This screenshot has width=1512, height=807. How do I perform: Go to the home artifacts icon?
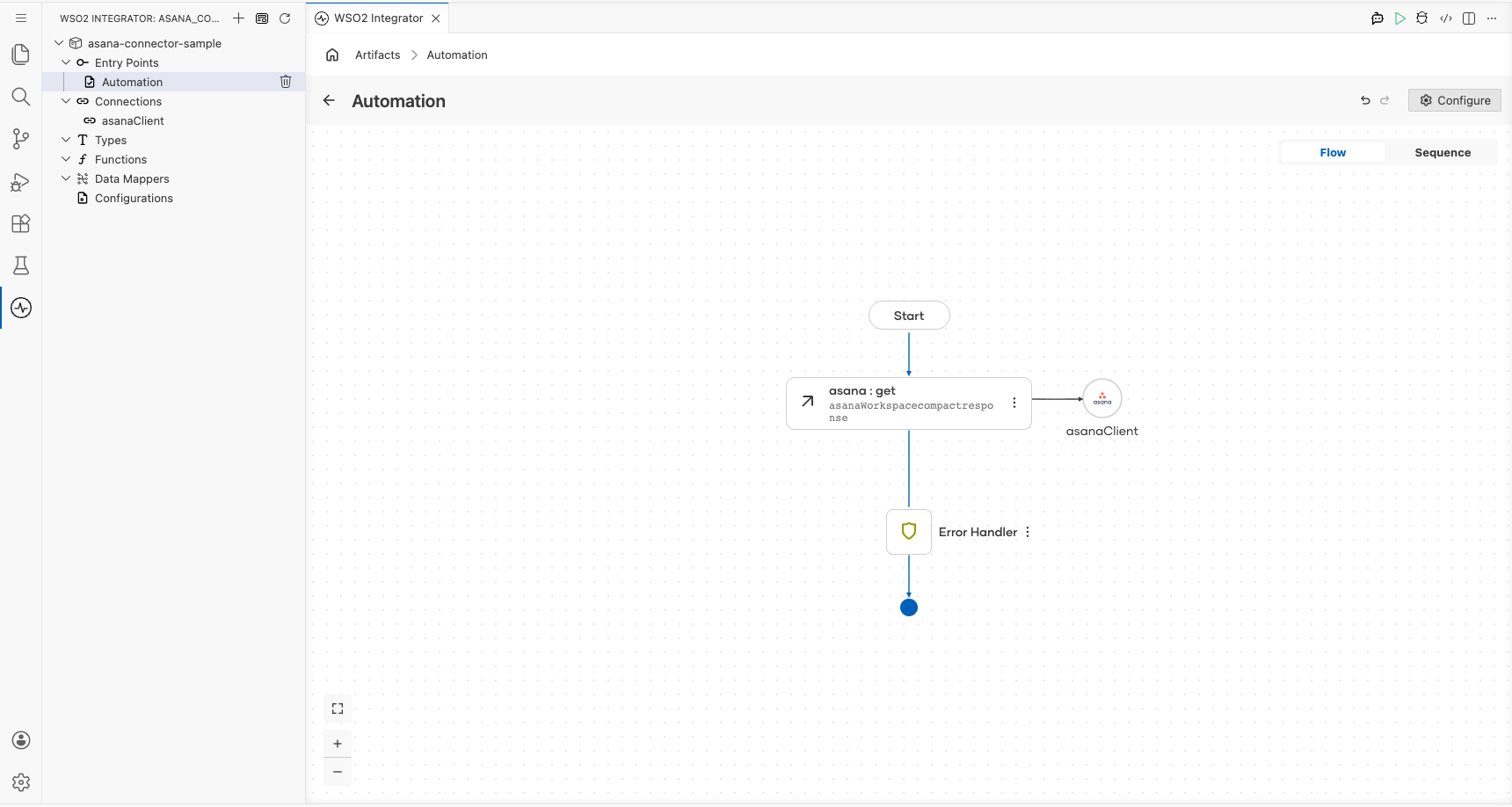tap(332, 55)
